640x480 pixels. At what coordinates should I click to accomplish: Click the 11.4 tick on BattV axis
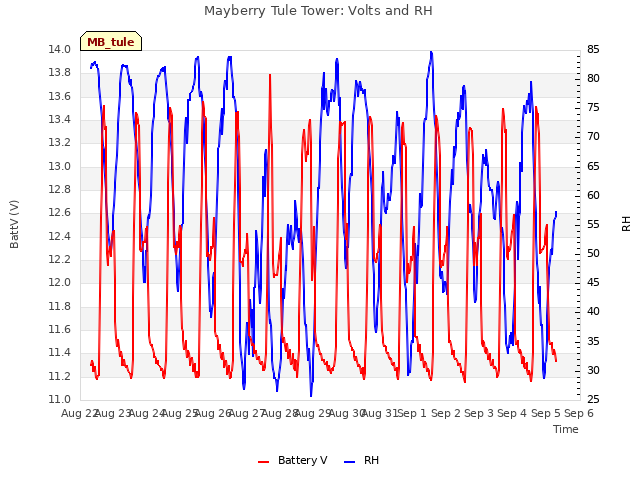(60, 353)
